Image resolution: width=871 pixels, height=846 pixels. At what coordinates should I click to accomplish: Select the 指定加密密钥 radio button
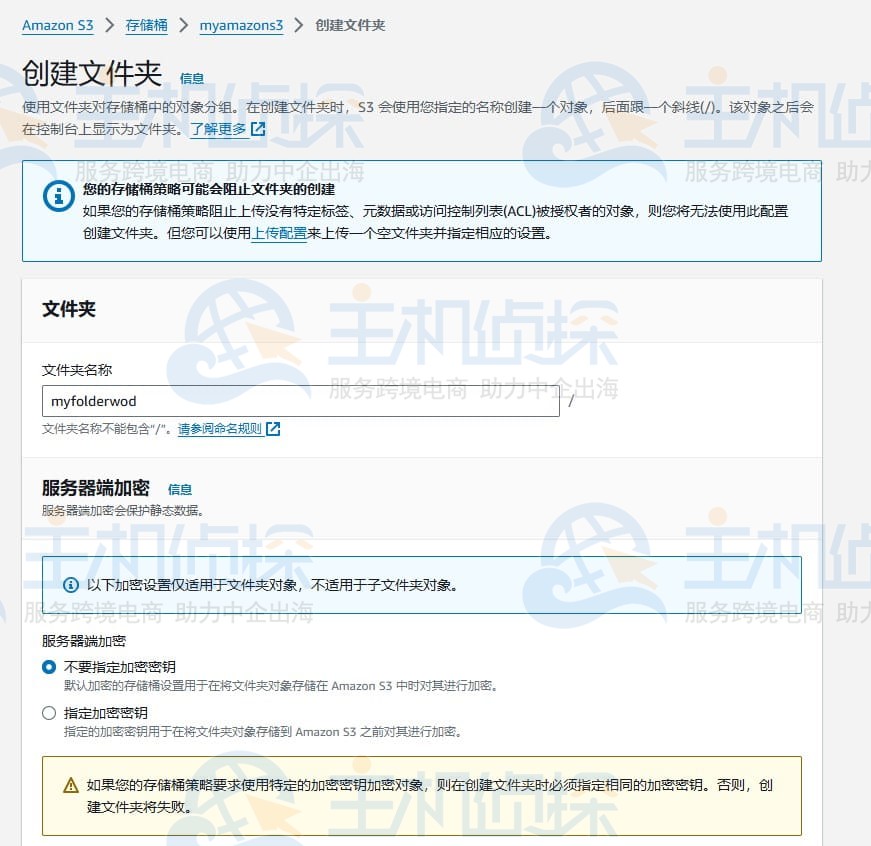(47, 712)
